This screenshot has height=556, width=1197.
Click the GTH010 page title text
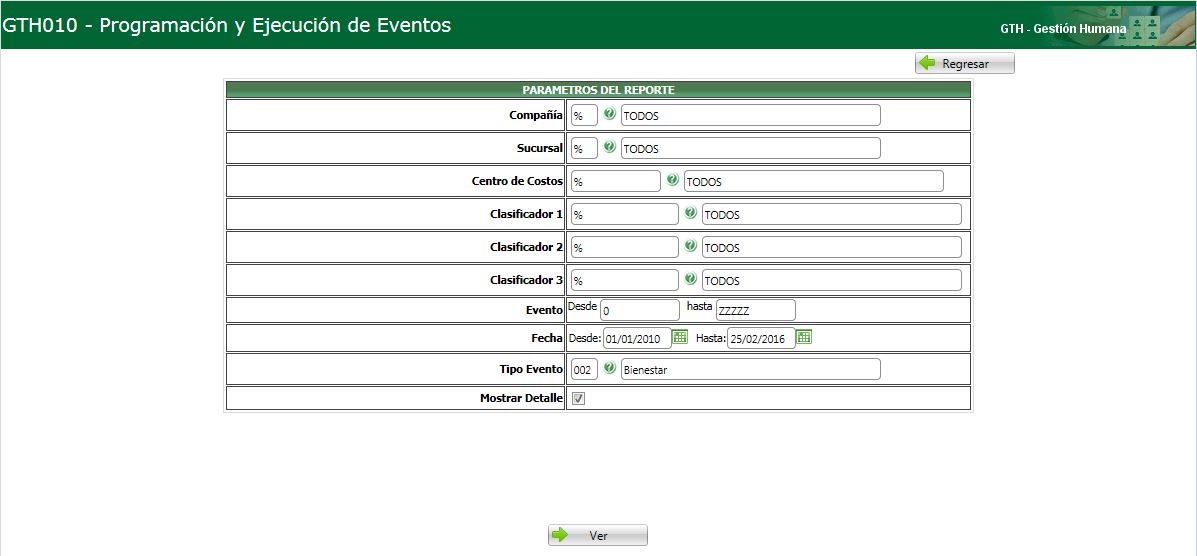pyautogui.click(x=227, y=25)
